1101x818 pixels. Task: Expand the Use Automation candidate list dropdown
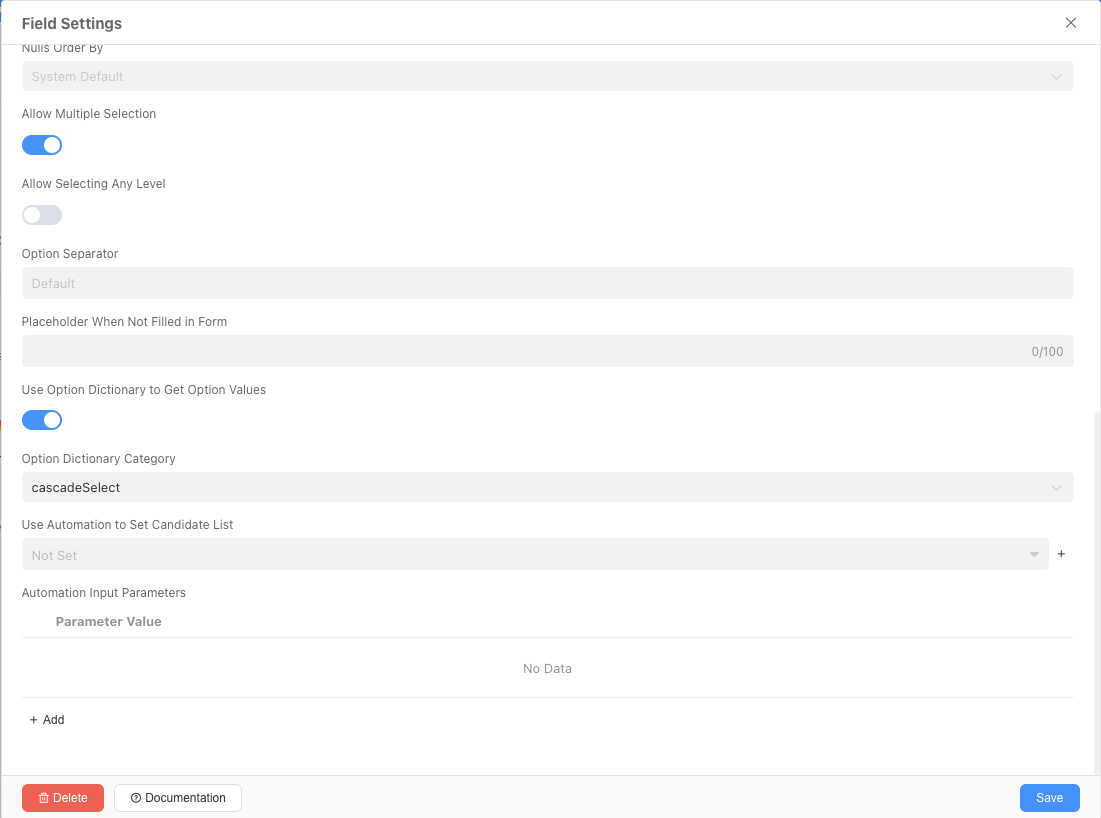point(530,555)
